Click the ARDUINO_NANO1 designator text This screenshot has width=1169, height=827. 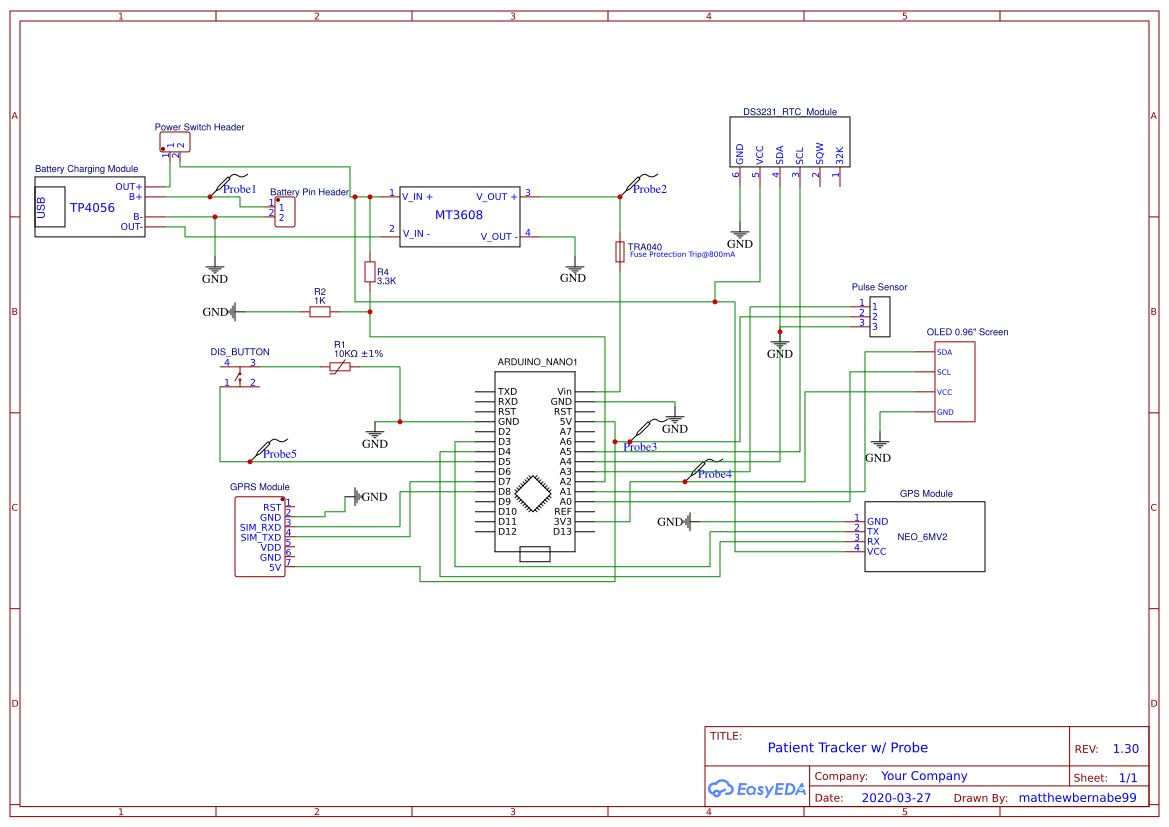tap(538, 362)
